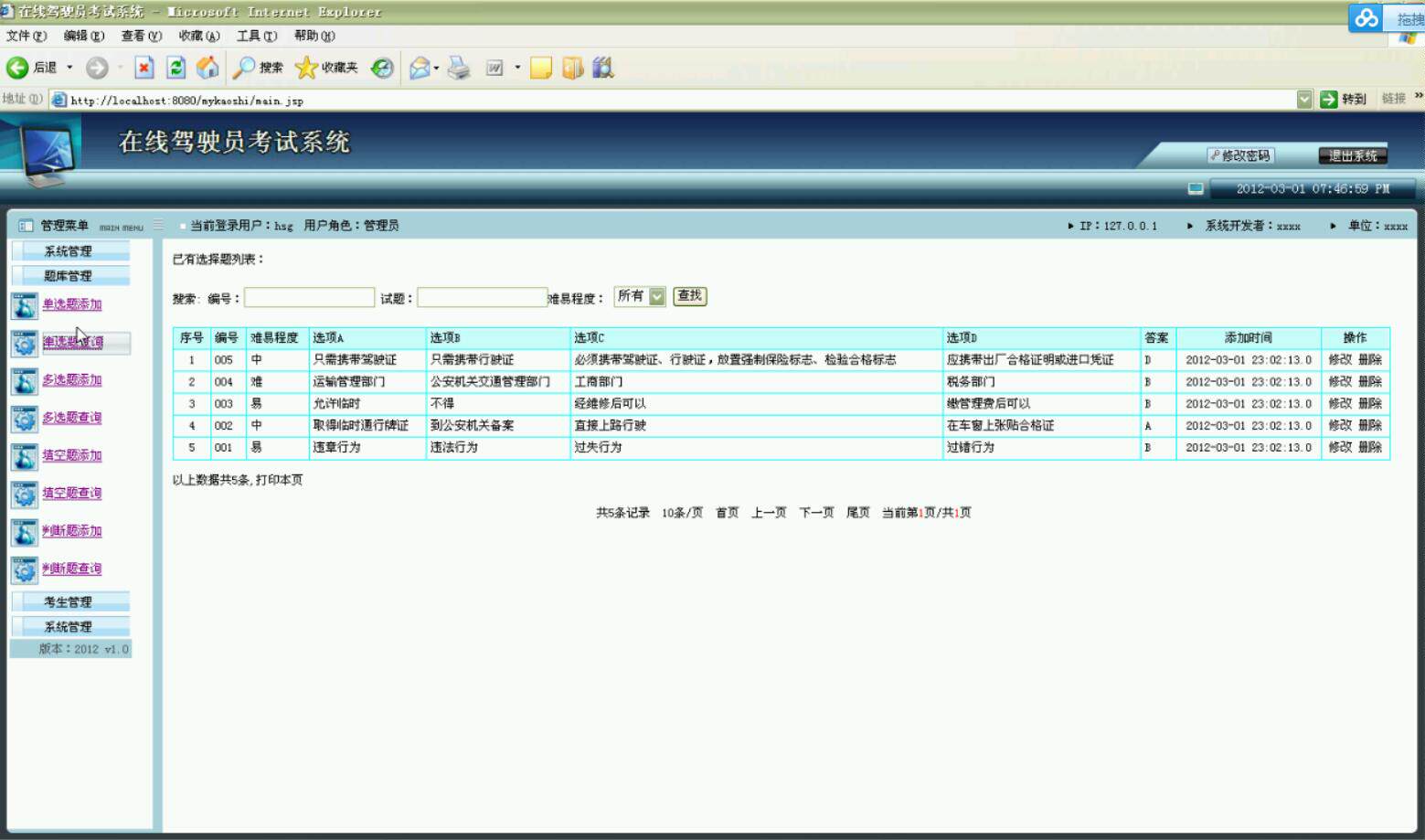Click the 填空题添加 sidebar icon
This screenshot has height=840, width=1425.
(x=23, y=455)
